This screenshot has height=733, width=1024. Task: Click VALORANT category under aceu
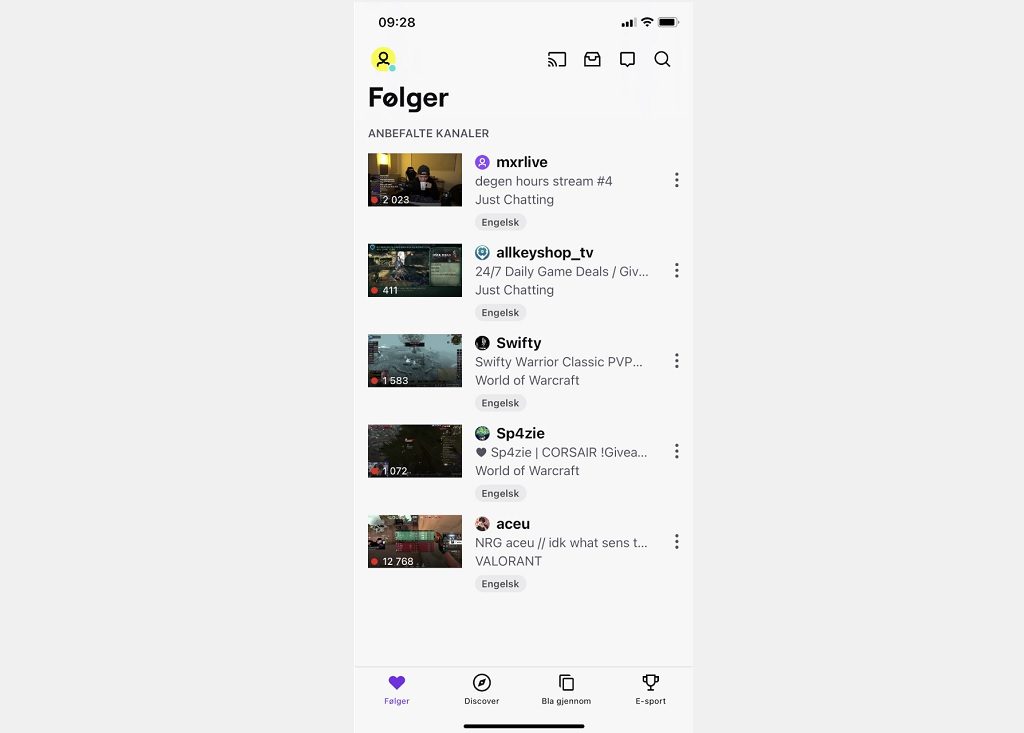[x=508, y=561]
